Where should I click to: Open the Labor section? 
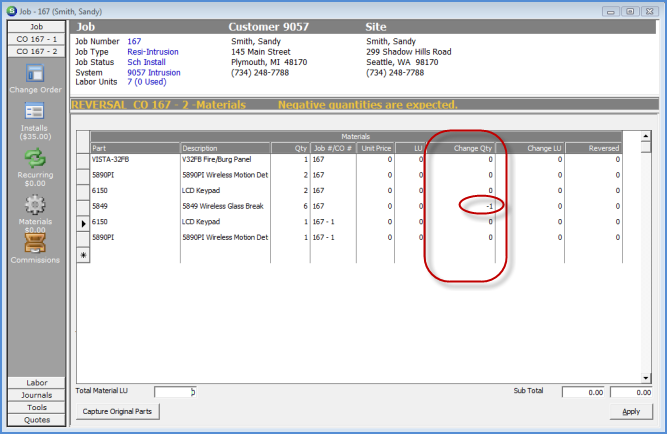click(x=37, y=383)
